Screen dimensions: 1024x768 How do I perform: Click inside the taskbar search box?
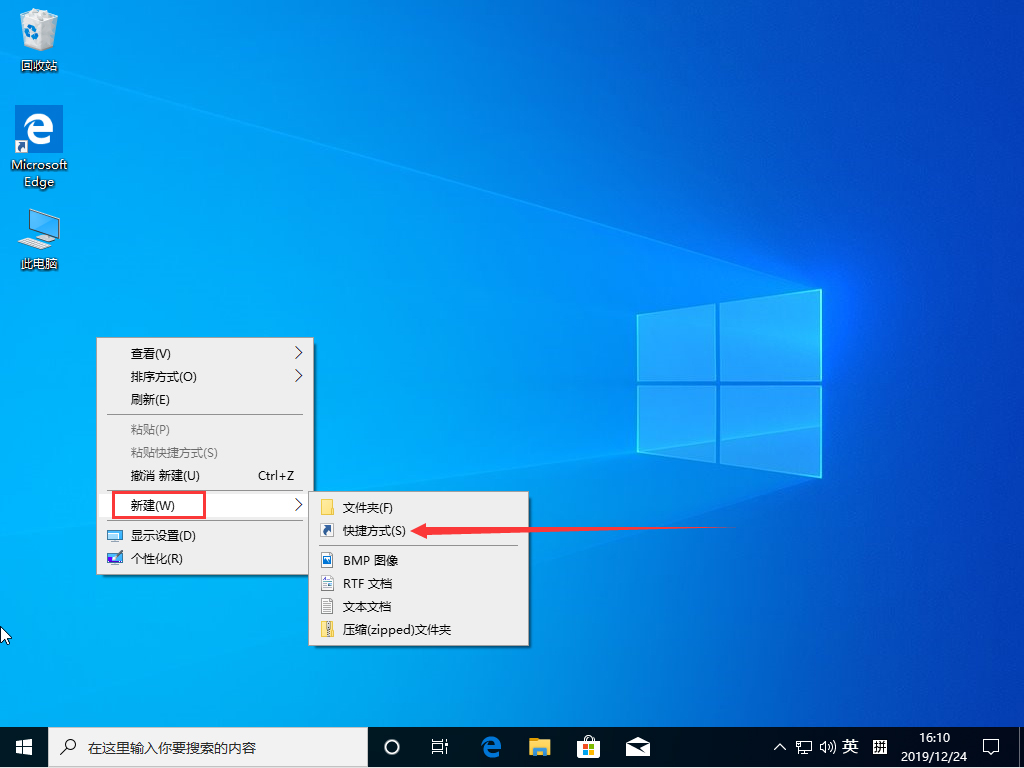click(x=200, y=747)
